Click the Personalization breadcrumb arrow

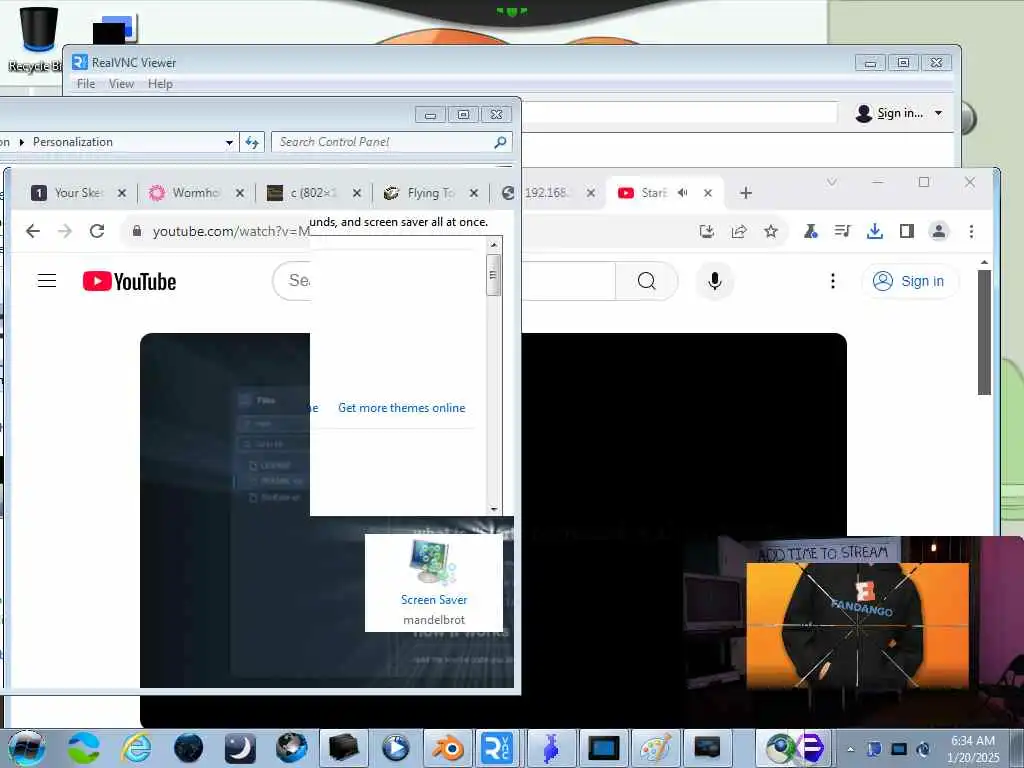(22, 142)
